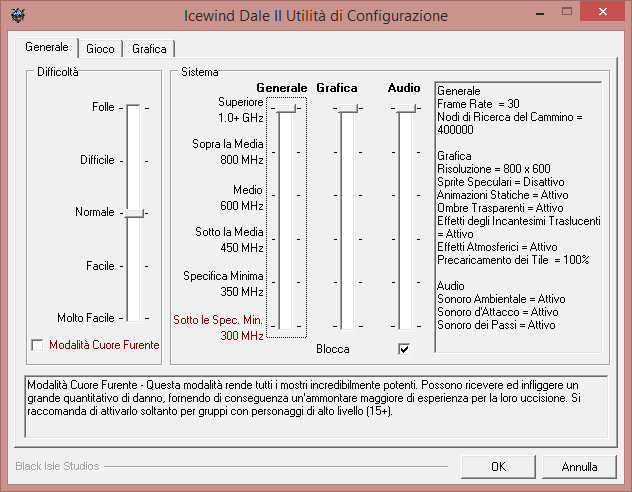Enable Modalità Cuore Furente checkbox

pos(37,345)
